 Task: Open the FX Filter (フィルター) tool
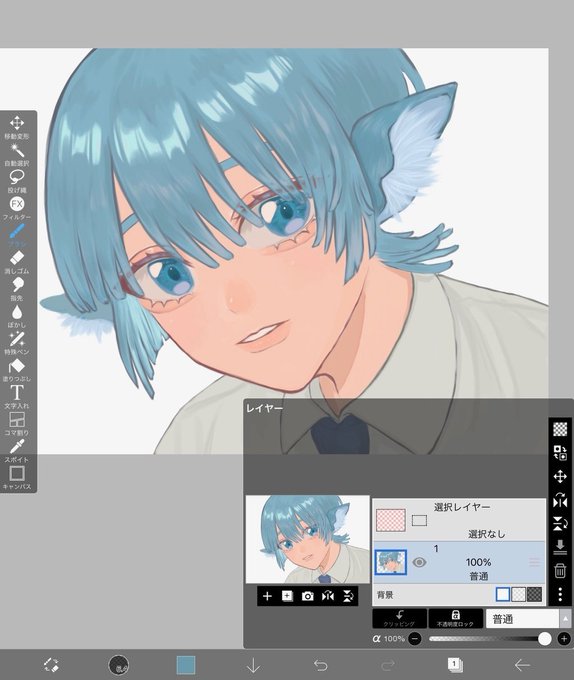[17, 208]
